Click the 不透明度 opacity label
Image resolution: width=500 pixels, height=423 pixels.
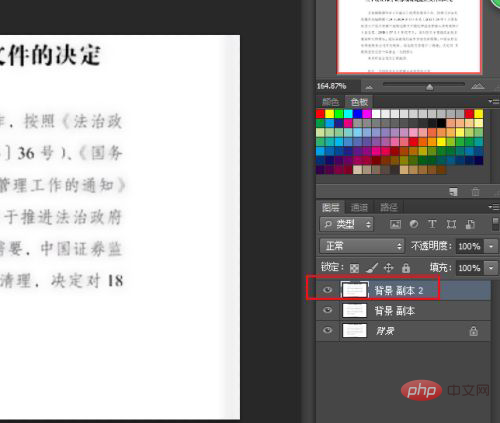click(x=431, y=246)
